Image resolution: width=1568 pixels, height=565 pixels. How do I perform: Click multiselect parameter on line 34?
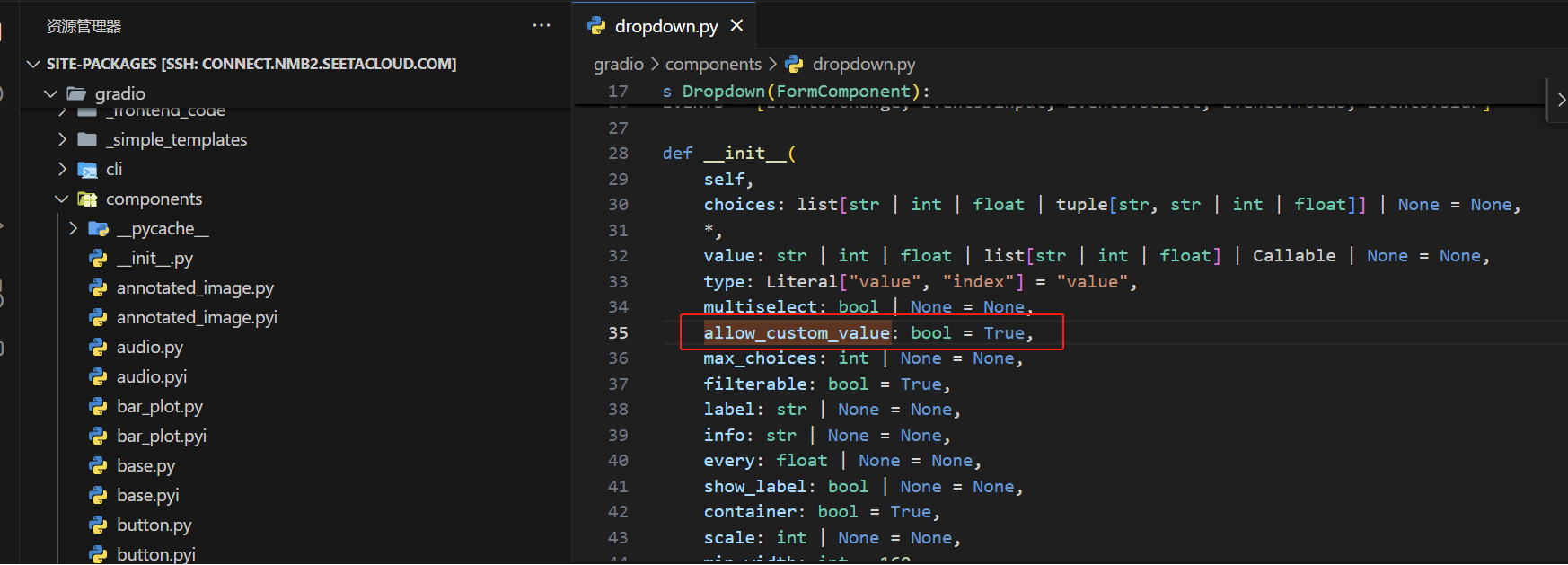click(x=760, y=307)
